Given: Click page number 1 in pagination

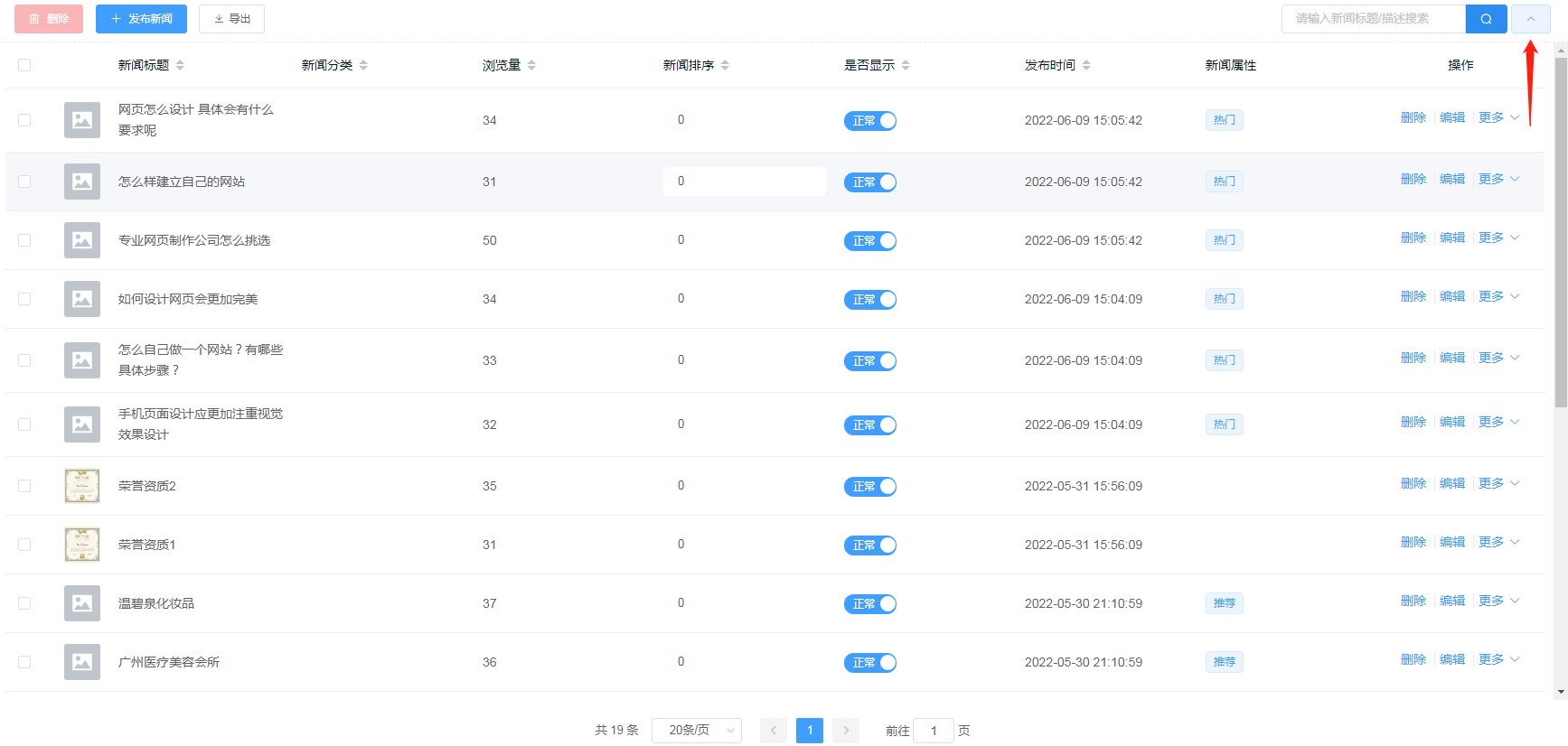Looking at the screenshot, I should coord(810,730).
